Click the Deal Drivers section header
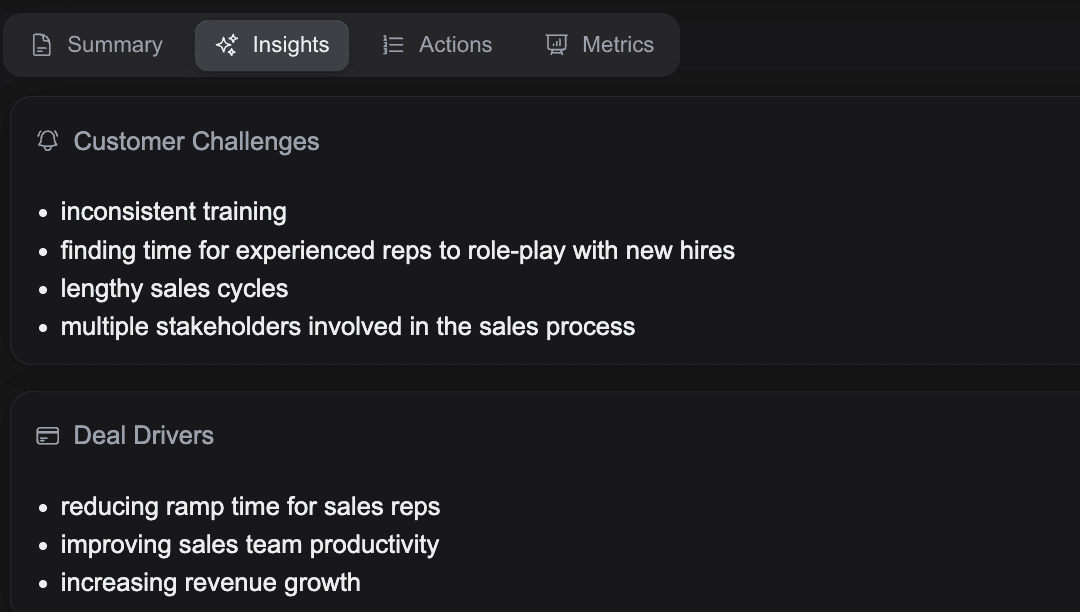Screen dimensions: 1080x612 coord(143,435)
